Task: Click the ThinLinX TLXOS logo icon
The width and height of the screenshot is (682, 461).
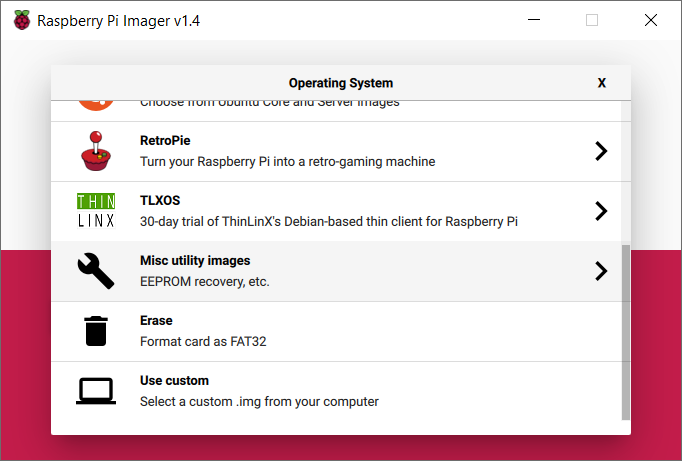Action: (96, 211)
